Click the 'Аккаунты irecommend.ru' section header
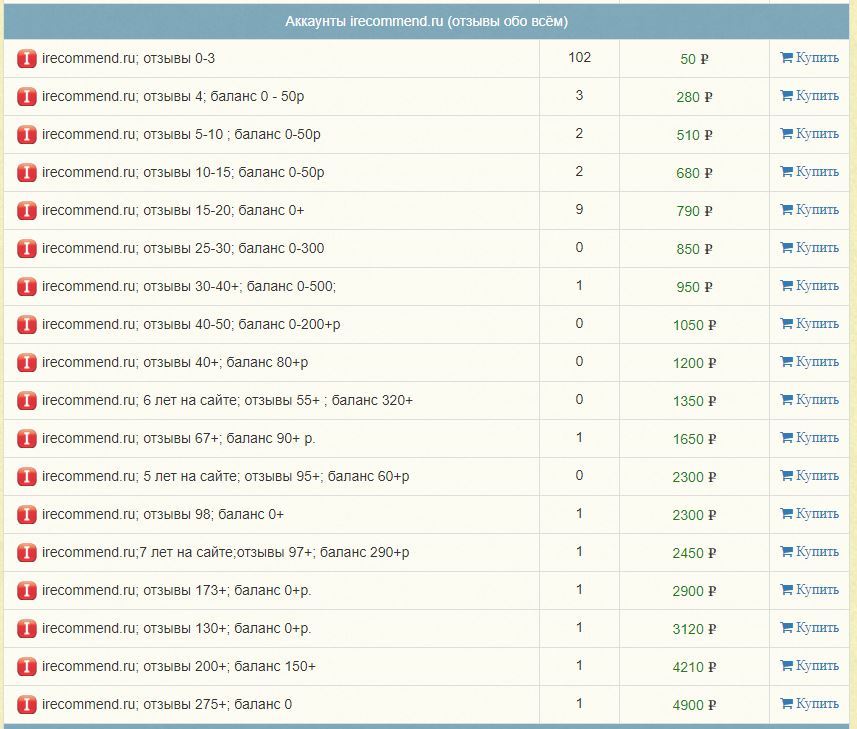The image size is (857, 729). point(427,21)
